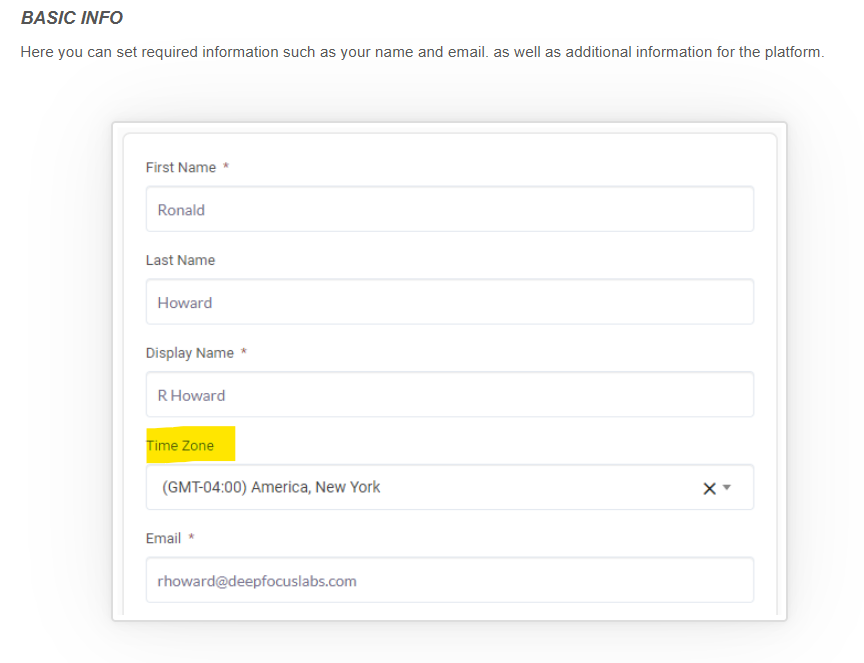Click the required asterisk beside First Name
The image size is (864, 663).
[x=226, y=168]
